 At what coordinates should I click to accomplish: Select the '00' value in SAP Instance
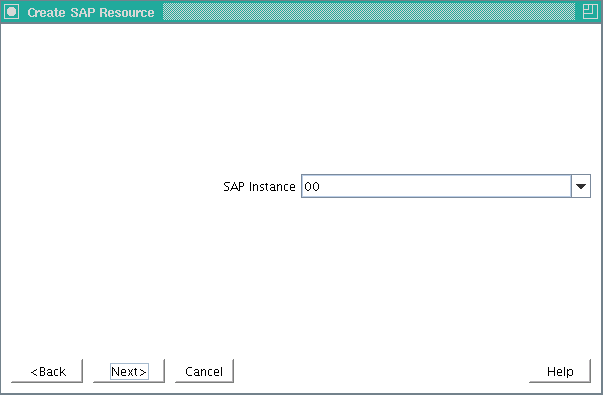point(312,187)
